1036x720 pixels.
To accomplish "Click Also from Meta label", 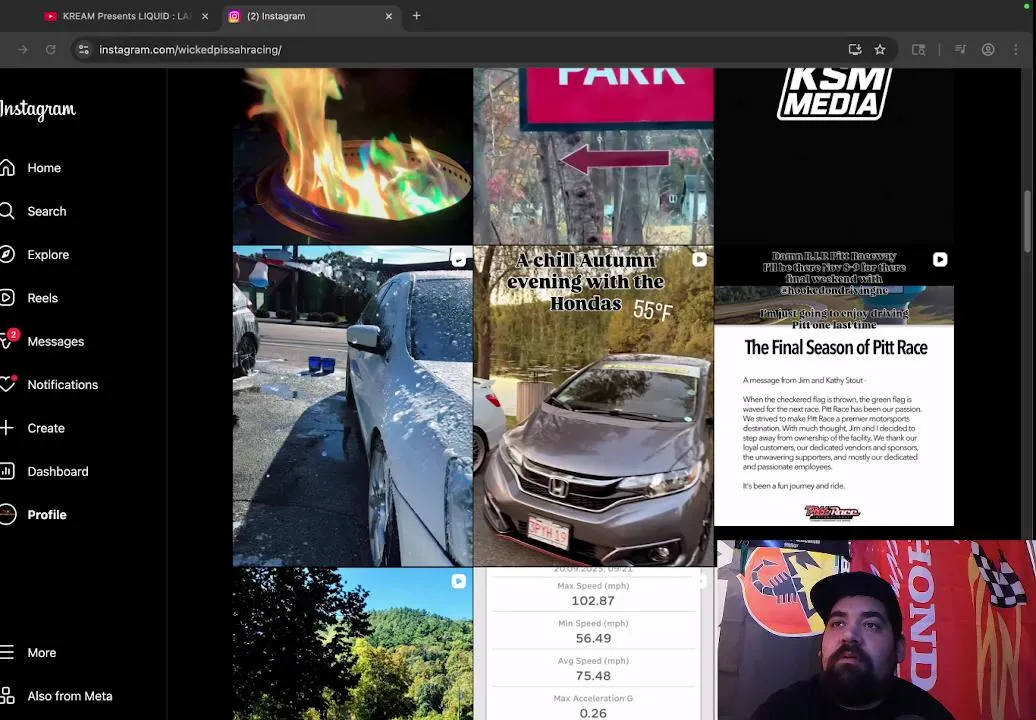I will pyautogui.click(x=70, y=696).
